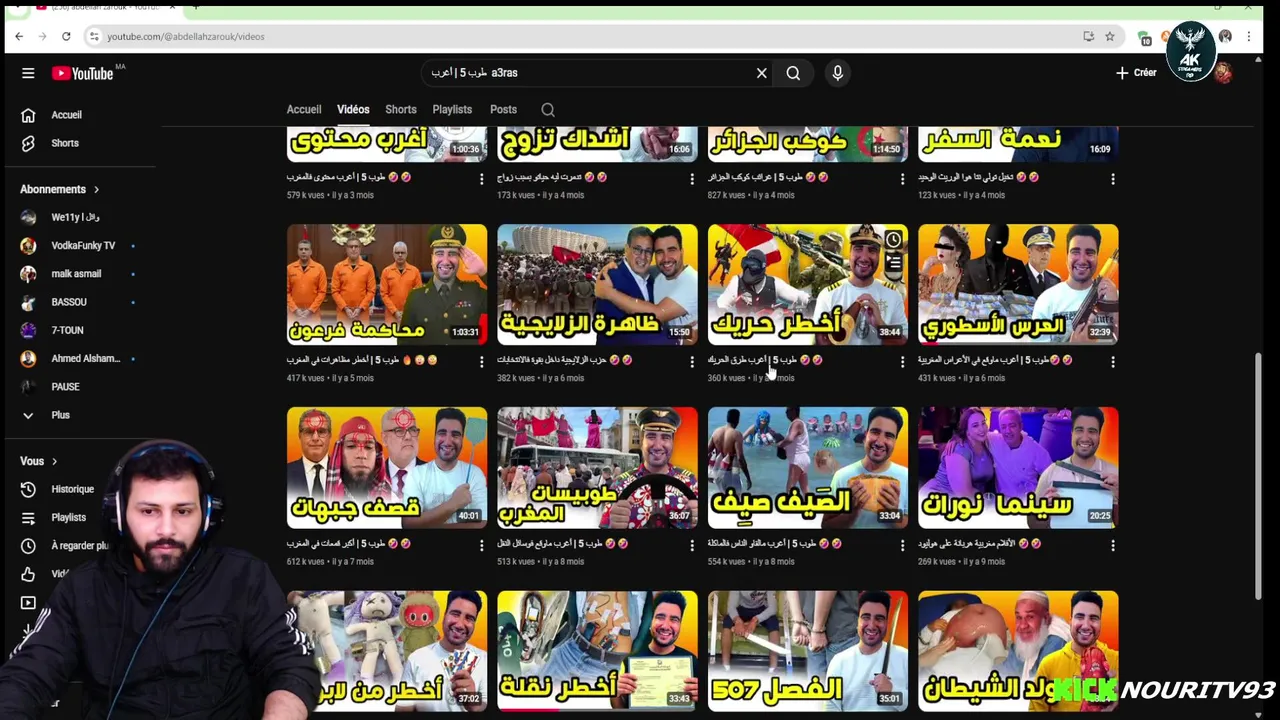1280x720 pixels.
Task: Click the Créer button
Action: click(x=1136, y=73)
